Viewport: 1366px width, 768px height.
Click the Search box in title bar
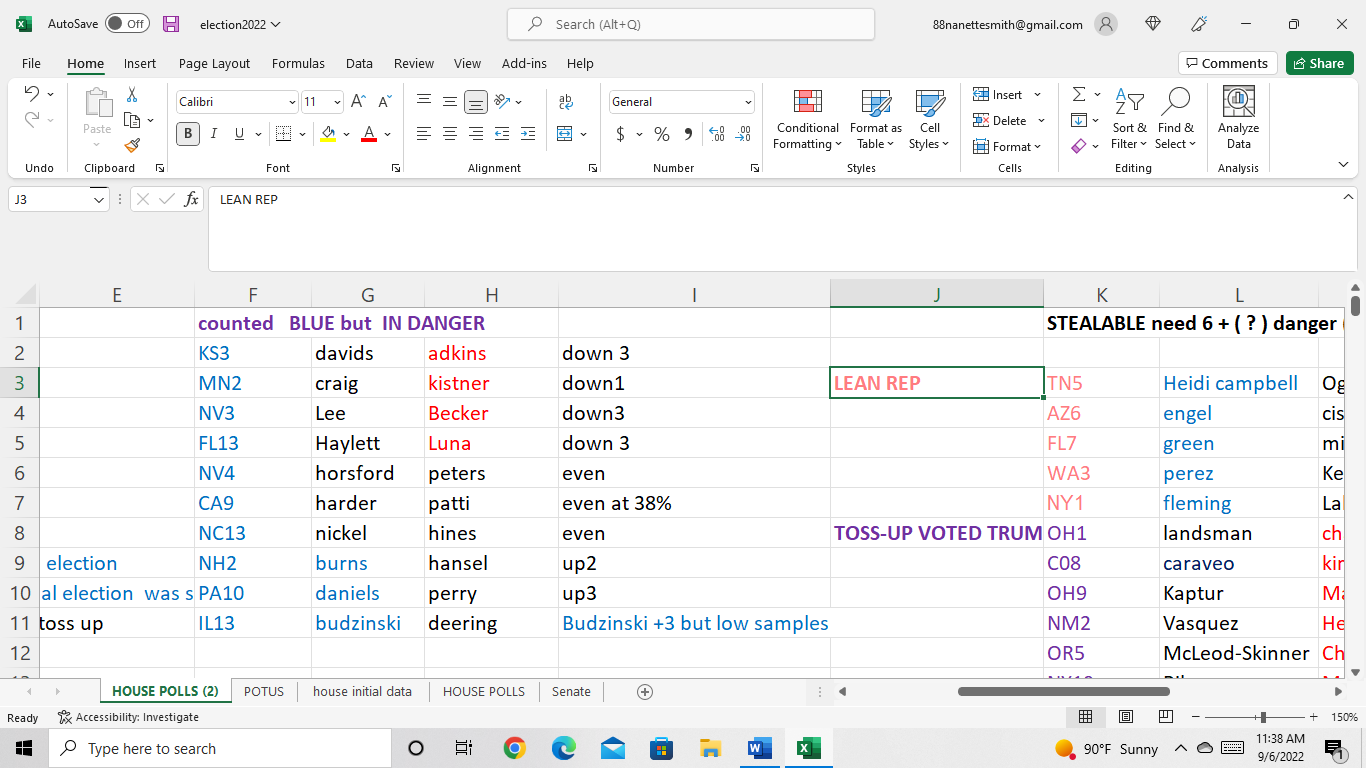coord(690,24)
